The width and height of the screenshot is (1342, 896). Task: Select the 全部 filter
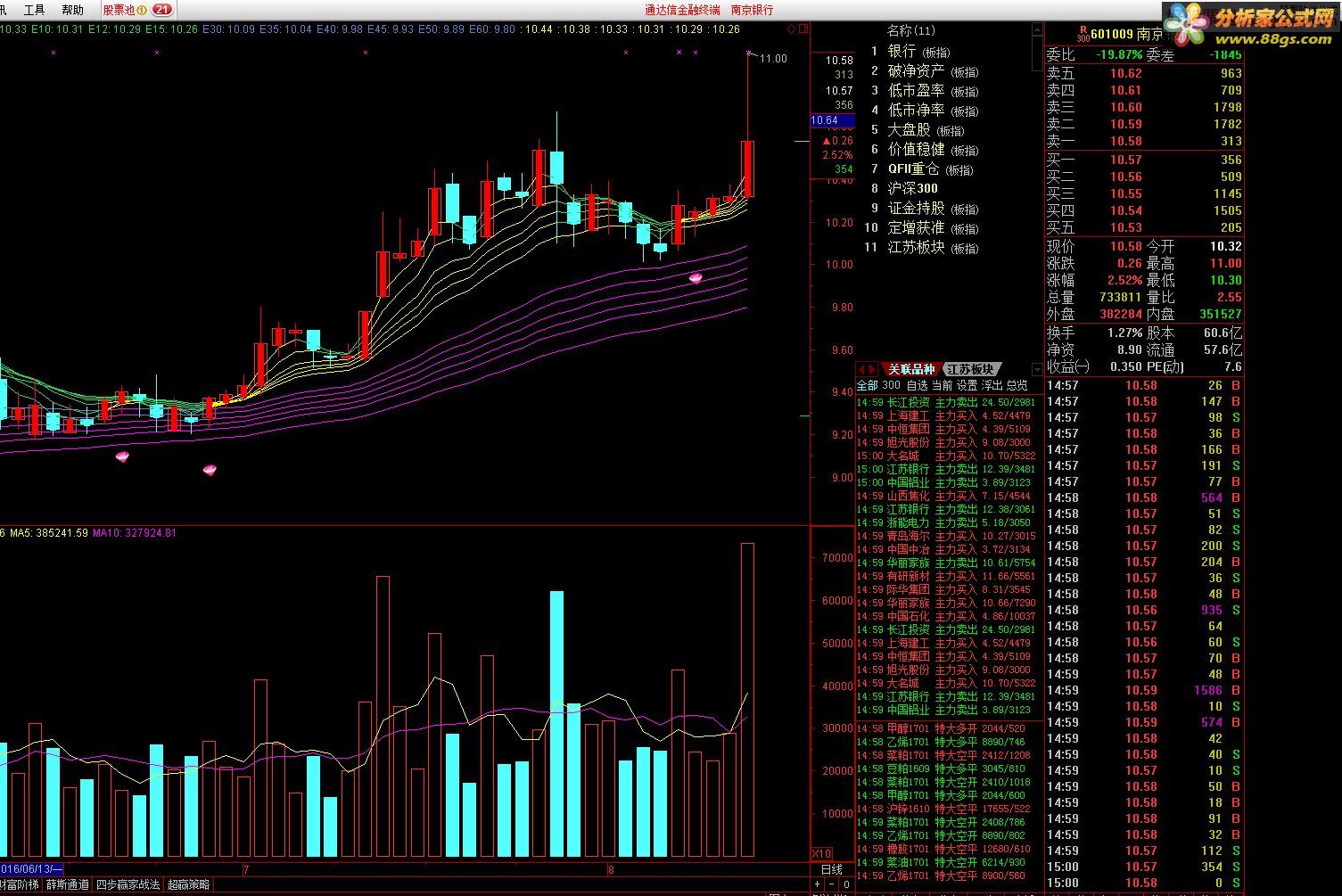(x=867, y=385)
